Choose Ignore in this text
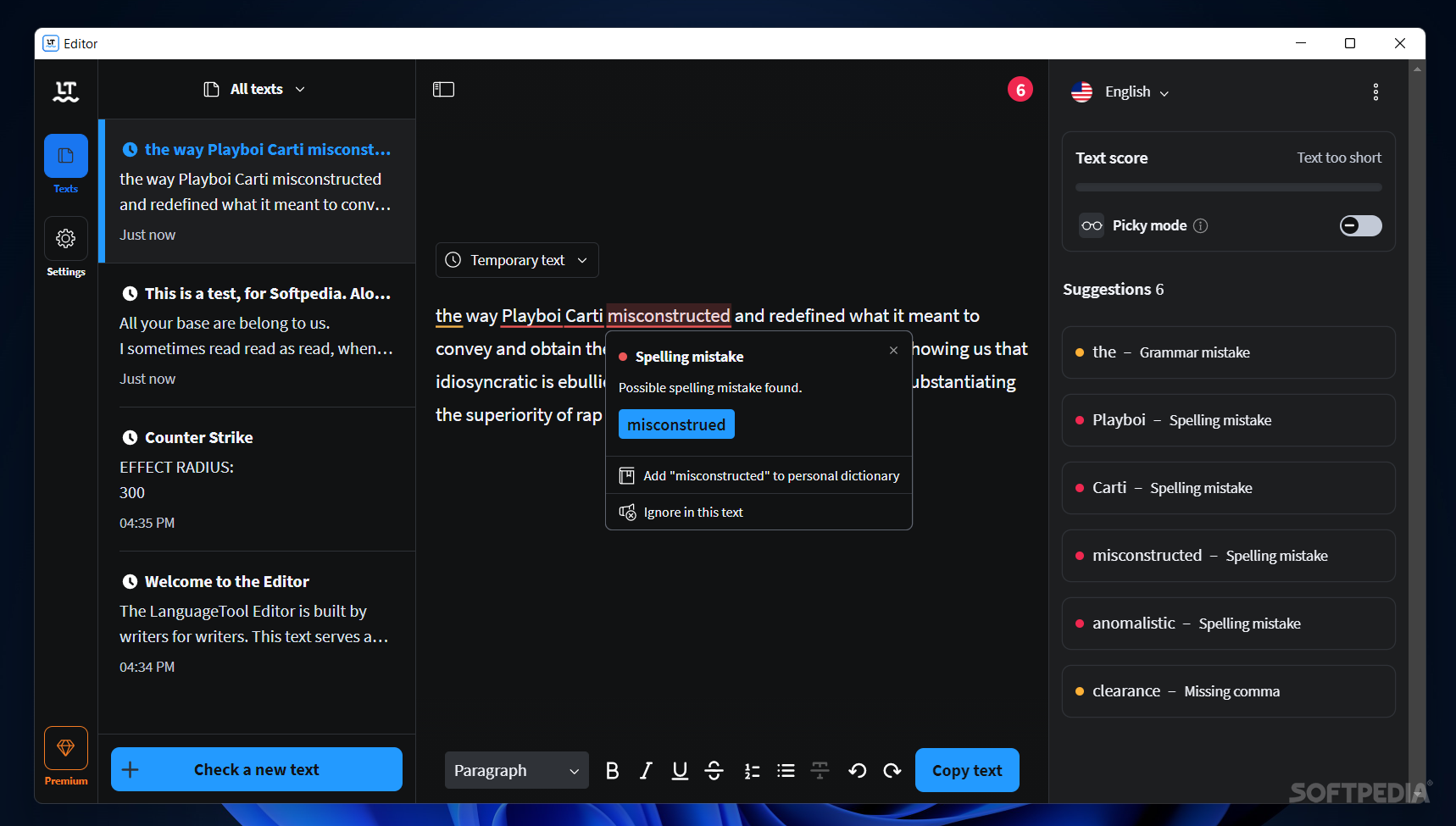 pyautogui.click(x=759, y=512)
